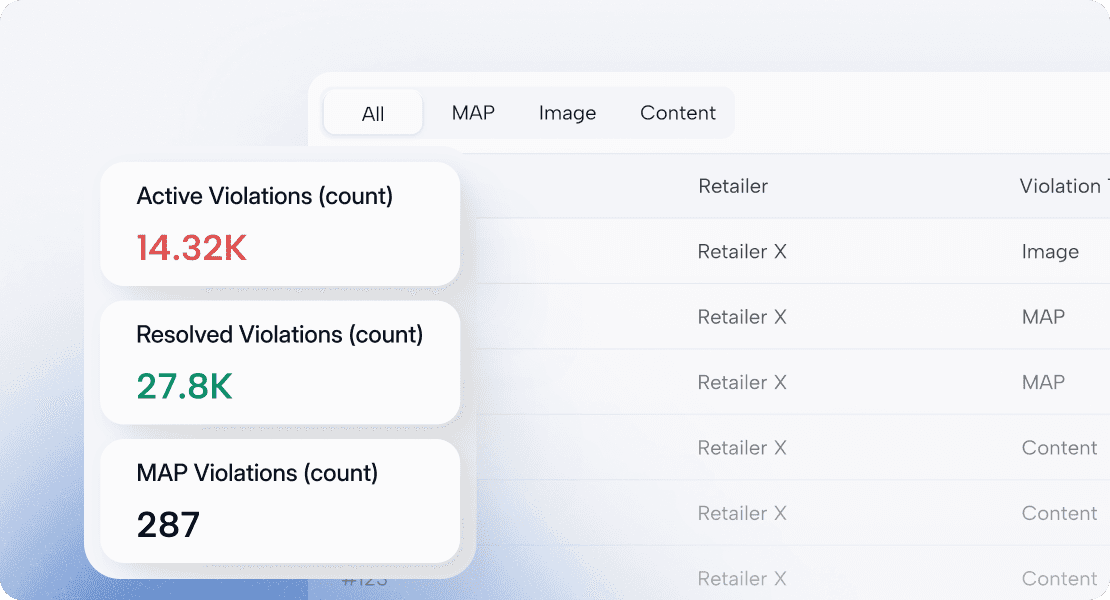Open the Content filter tab
Image resolution: width=1110 pixels, height=600 pixels.
coord(677,112)
